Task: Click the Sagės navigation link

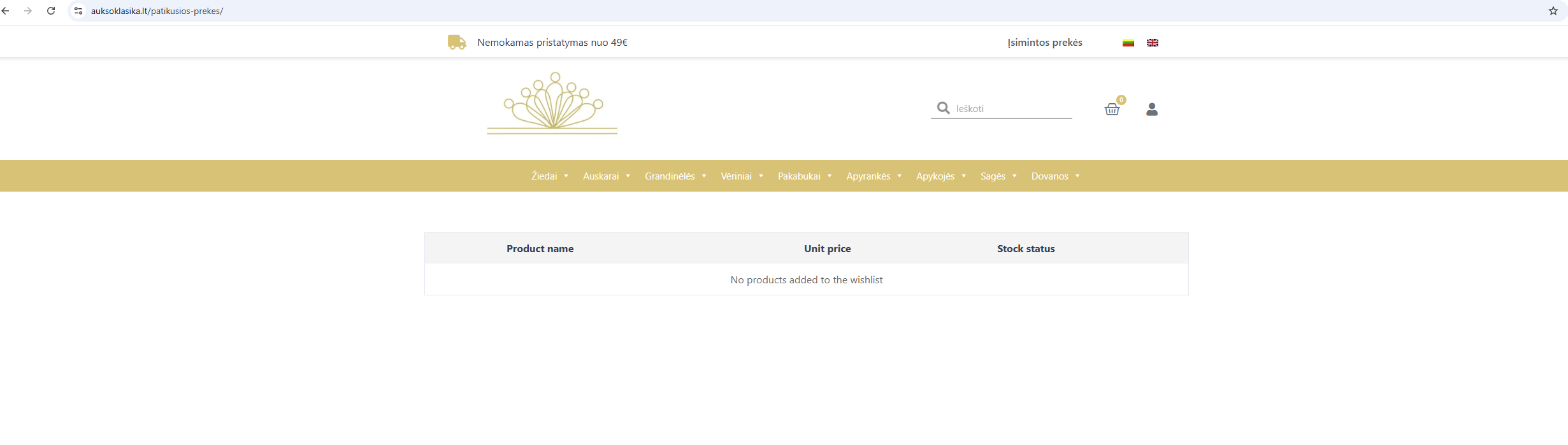Action: click(x=992, y=176)
